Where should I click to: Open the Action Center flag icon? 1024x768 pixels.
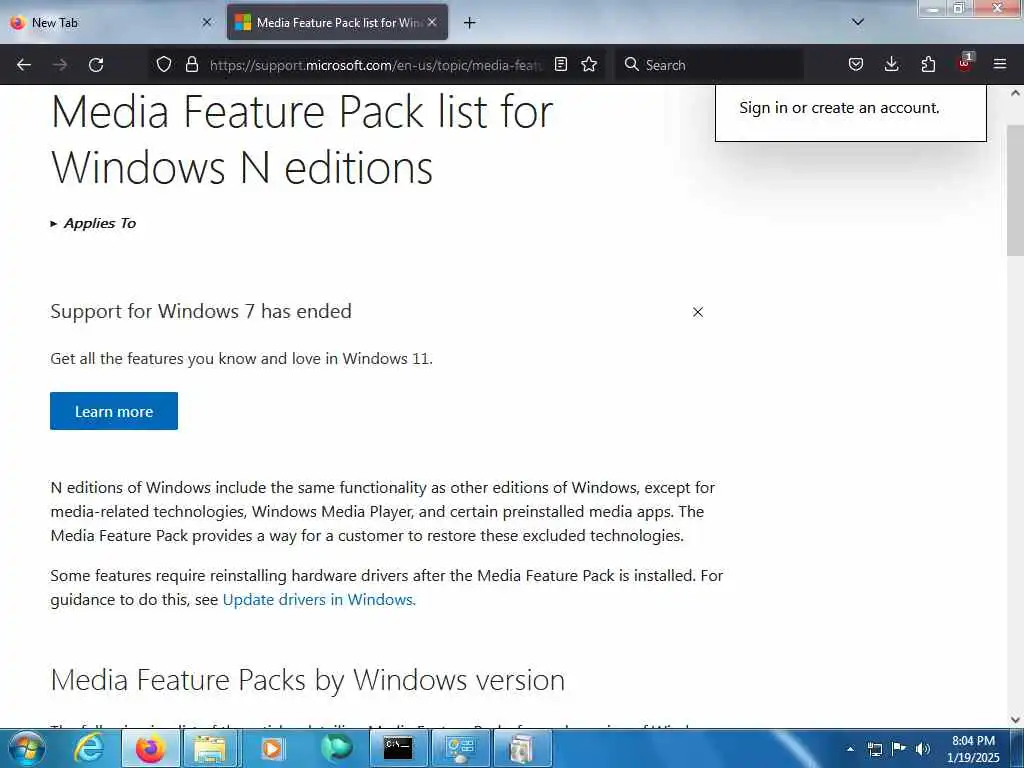click(x=899, y=749)
